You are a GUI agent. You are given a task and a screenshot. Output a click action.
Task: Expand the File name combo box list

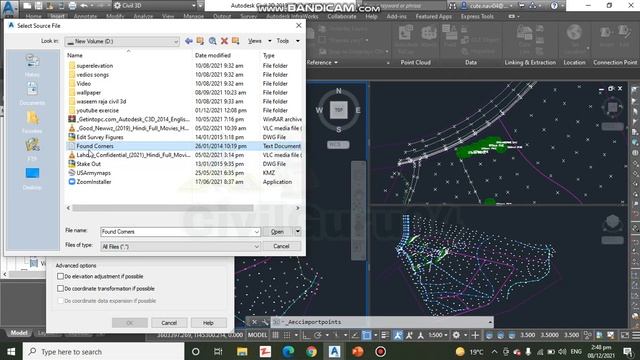click(256, 232)
